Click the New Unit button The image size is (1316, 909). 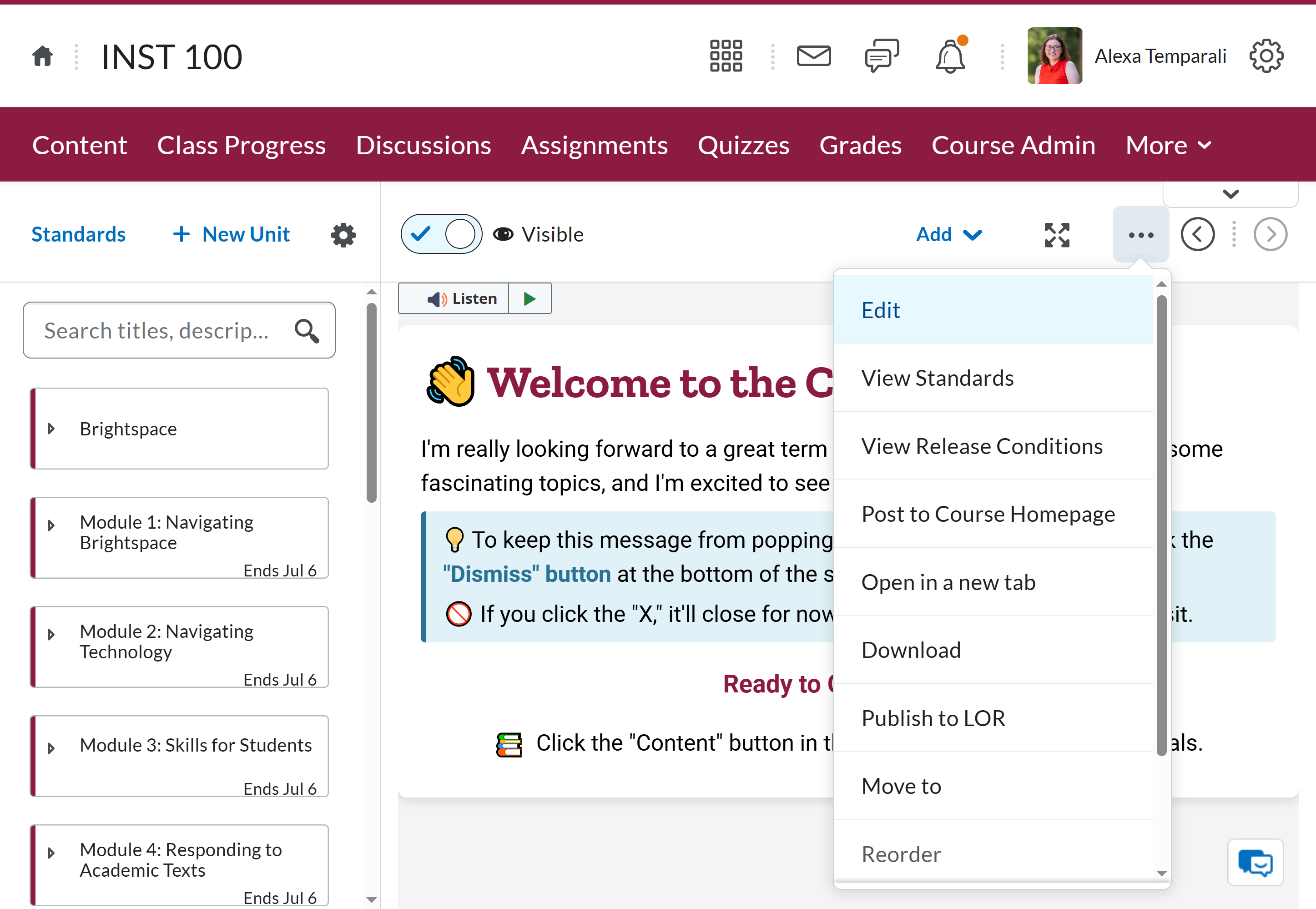231,234
